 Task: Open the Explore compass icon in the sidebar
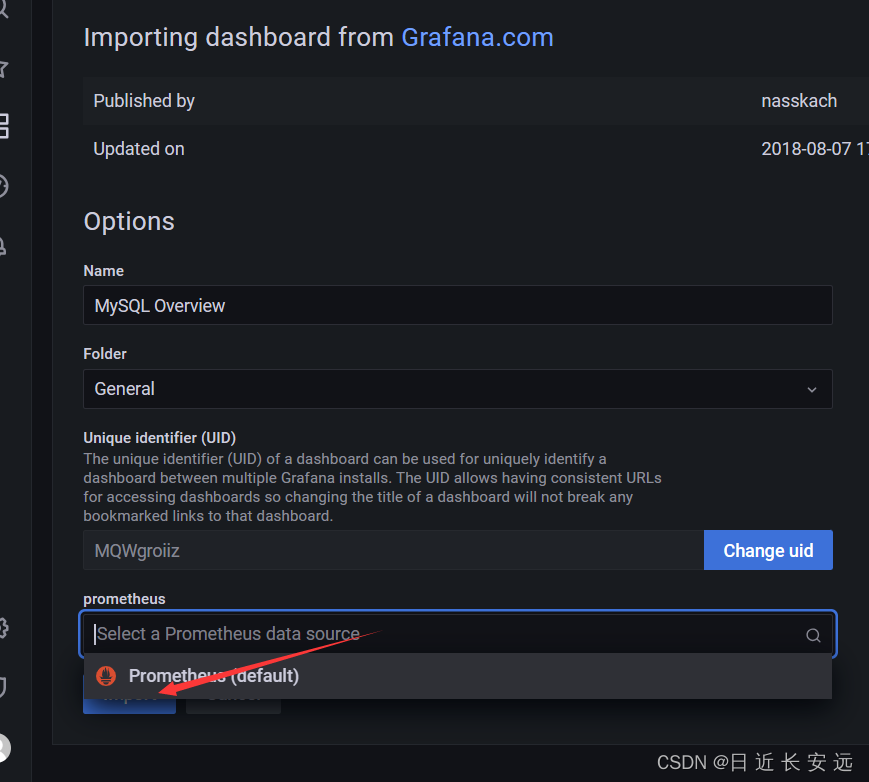(x=3, y=186)
